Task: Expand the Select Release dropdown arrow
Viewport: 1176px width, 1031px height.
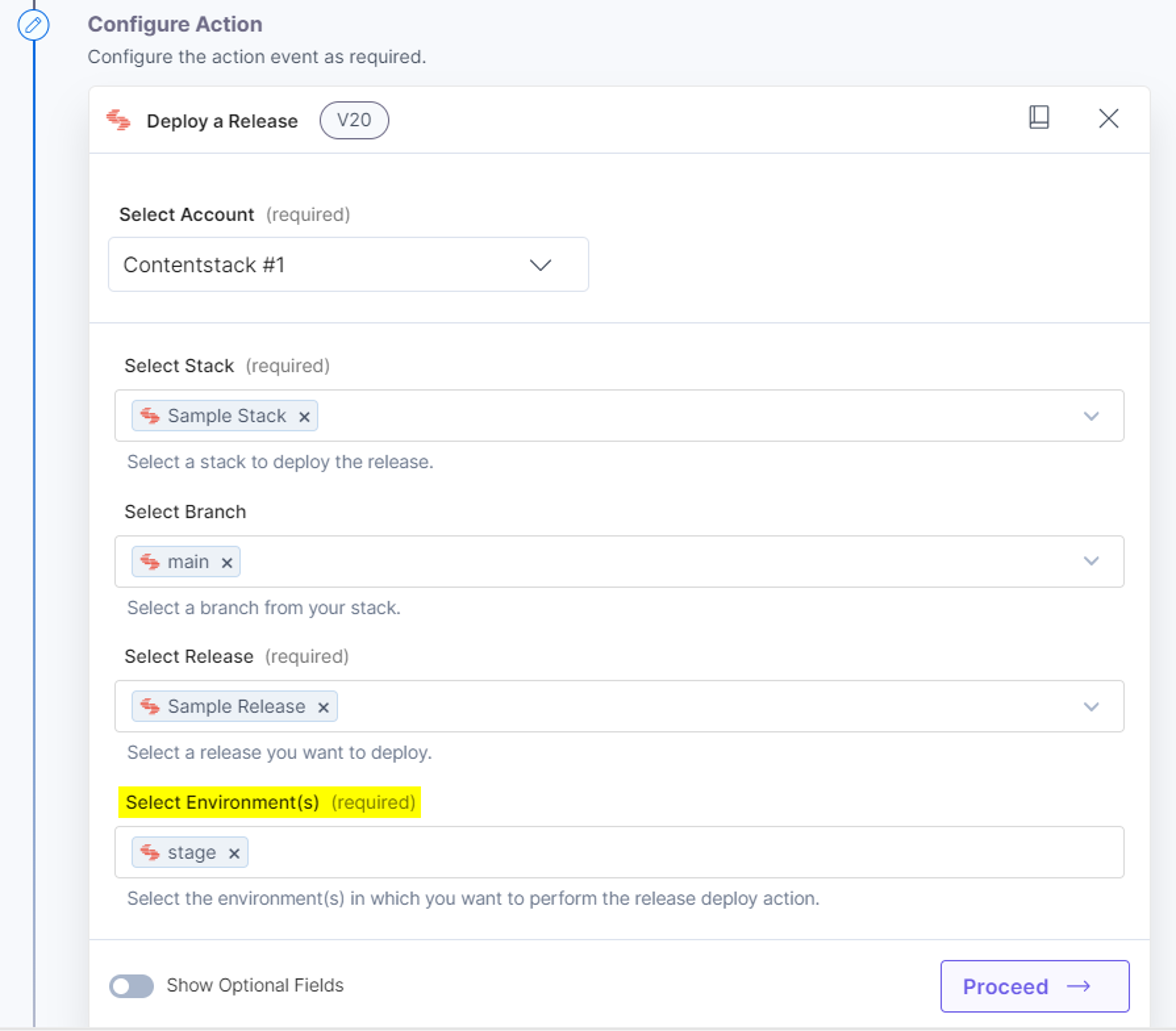Action: point(1091,706)
